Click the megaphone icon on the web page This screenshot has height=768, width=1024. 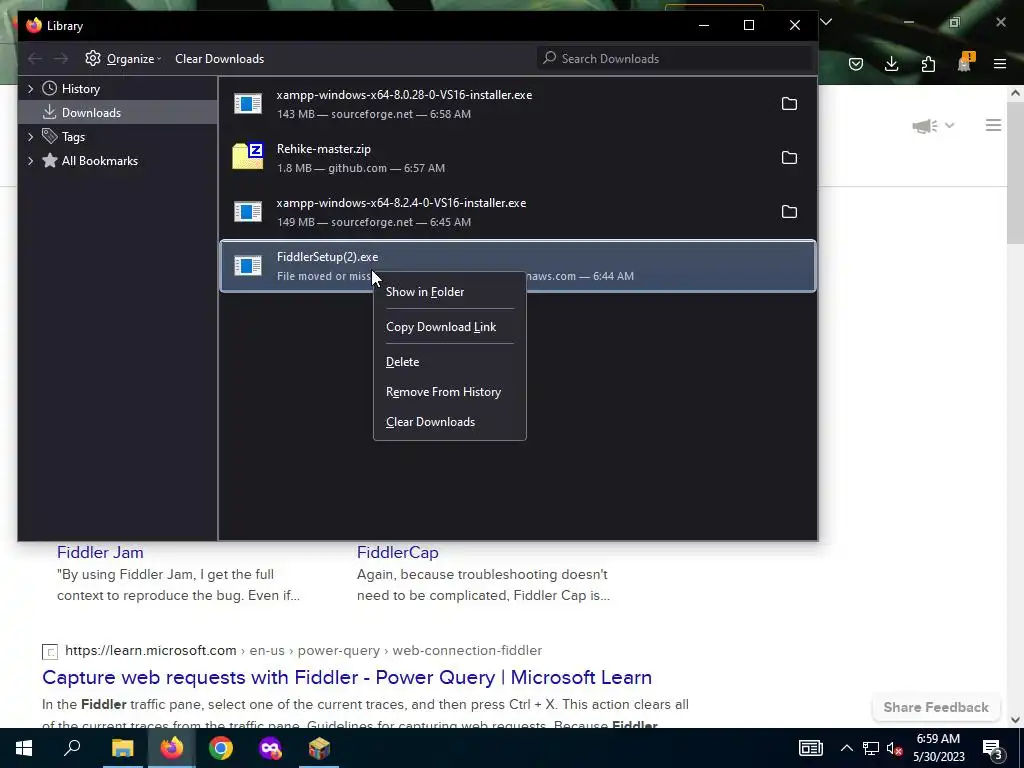(924, 125)
